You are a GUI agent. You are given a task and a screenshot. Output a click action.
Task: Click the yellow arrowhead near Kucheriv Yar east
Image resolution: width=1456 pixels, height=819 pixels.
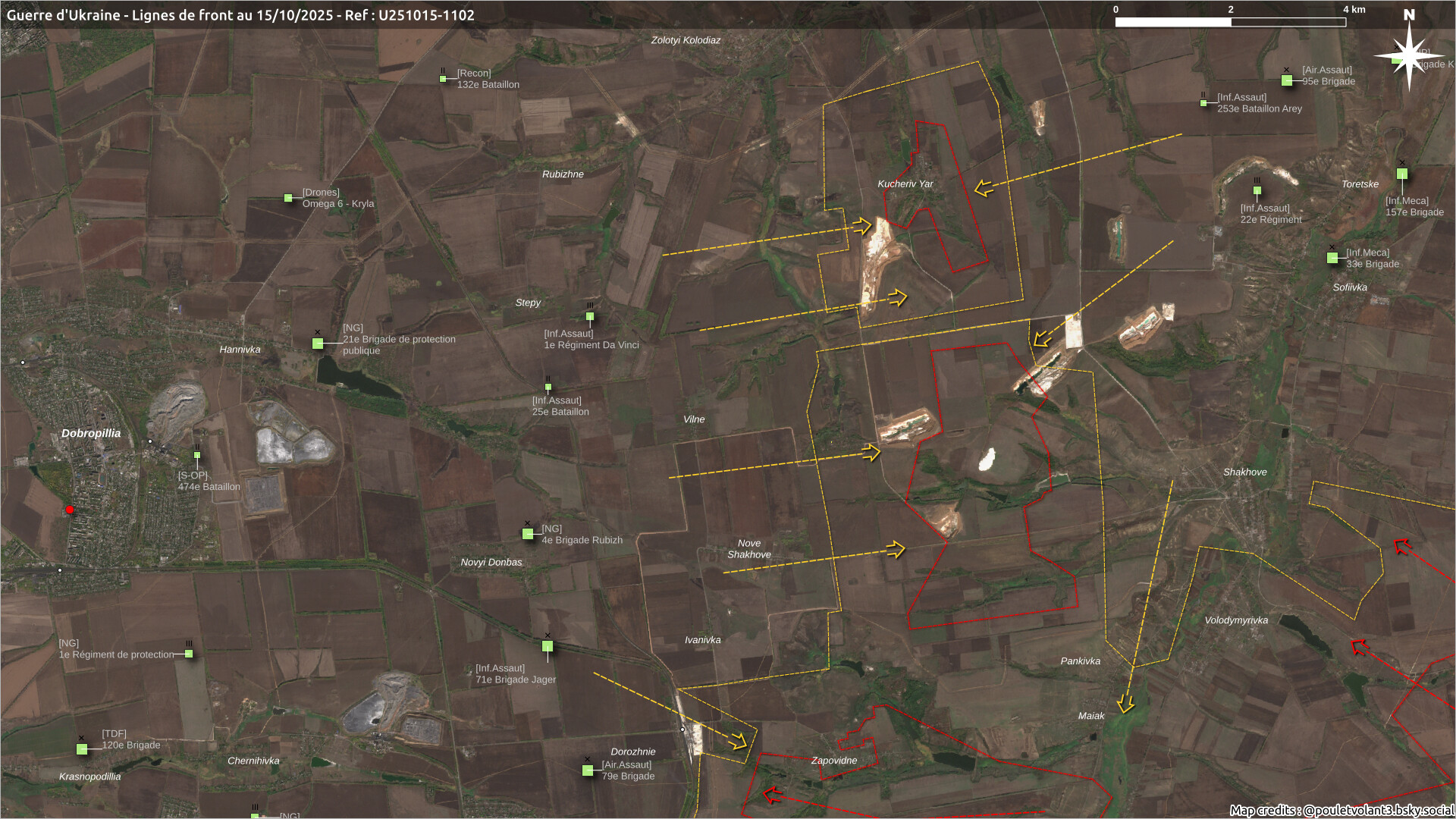click(x=984, y=188)
